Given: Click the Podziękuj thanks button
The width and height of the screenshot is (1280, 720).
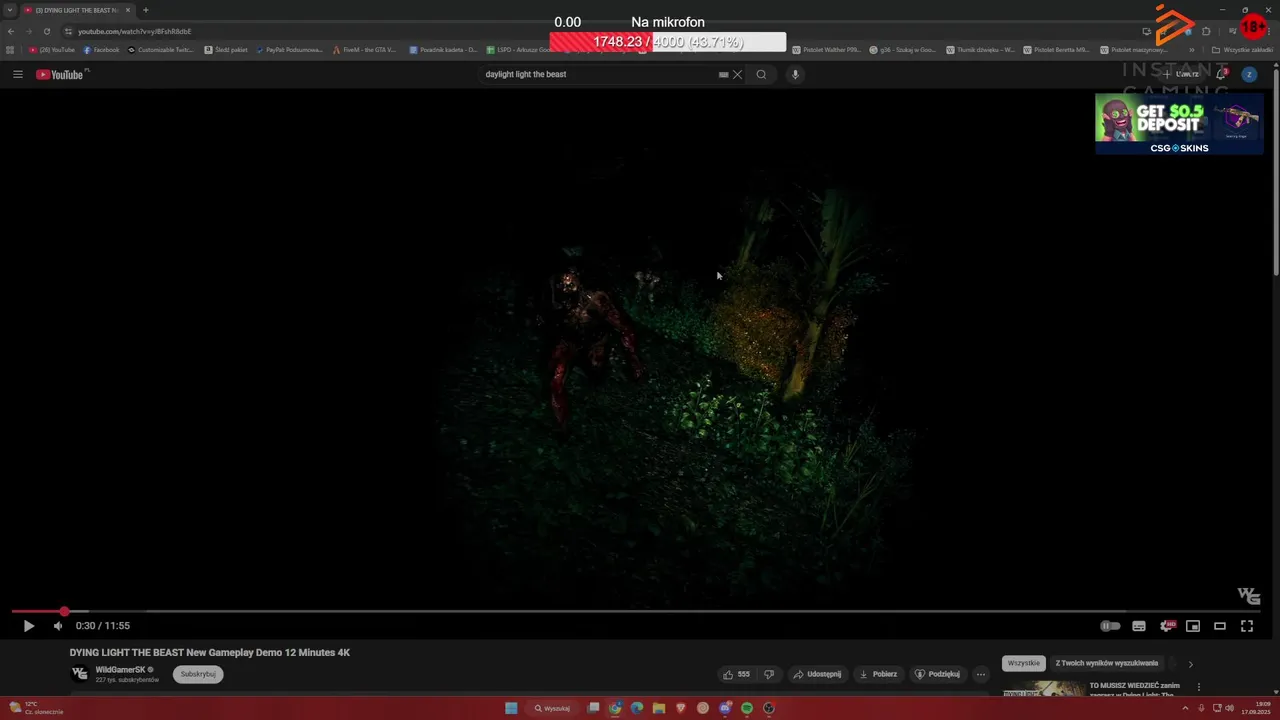Looking at the screenshot, I should (938, 674).
